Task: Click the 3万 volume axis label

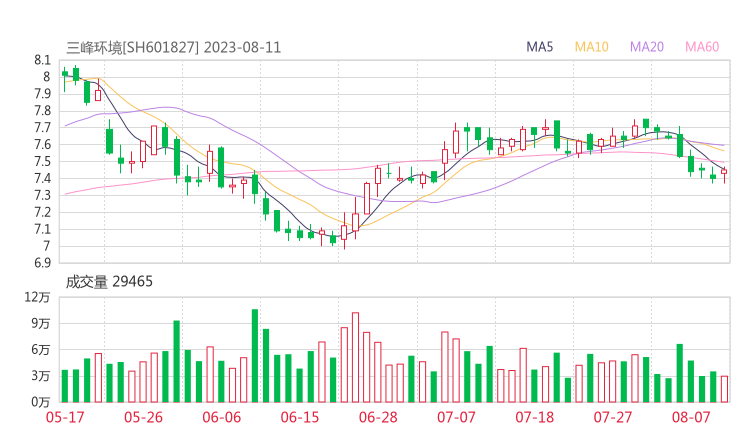Action: [x=41, y=376]
